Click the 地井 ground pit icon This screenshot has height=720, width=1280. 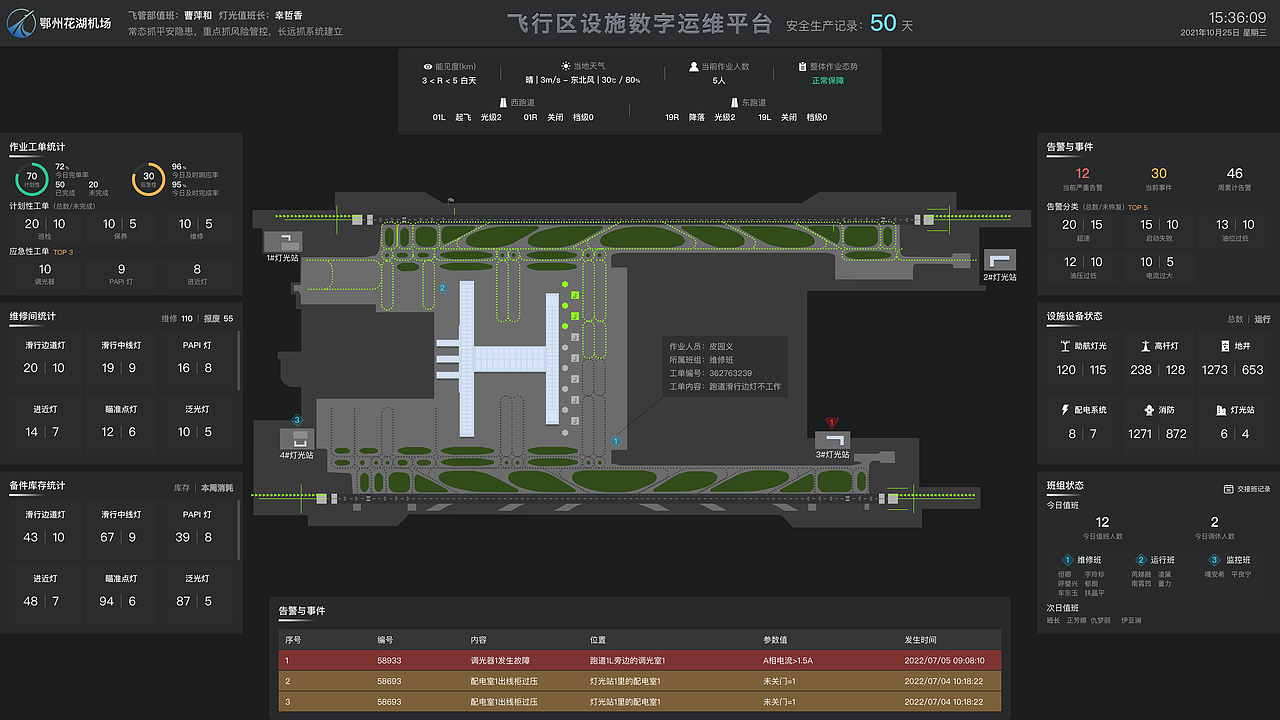click(1225, 346)
